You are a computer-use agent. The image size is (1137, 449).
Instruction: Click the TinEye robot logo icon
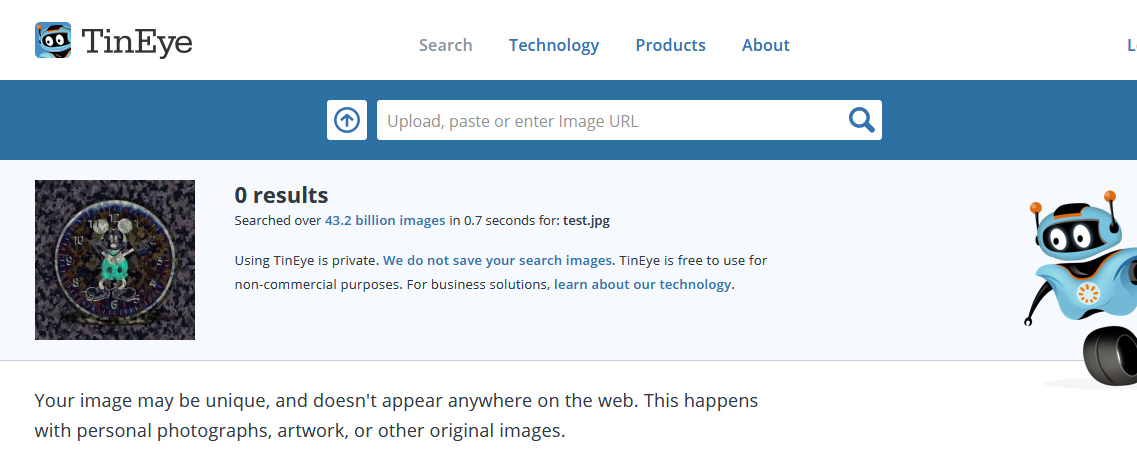53,40
